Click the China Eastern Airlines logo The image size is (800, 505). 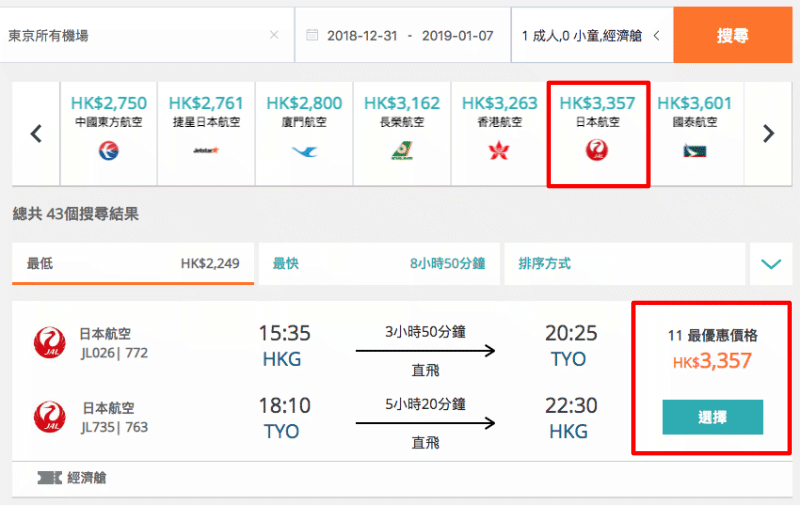tap(109, 151)
